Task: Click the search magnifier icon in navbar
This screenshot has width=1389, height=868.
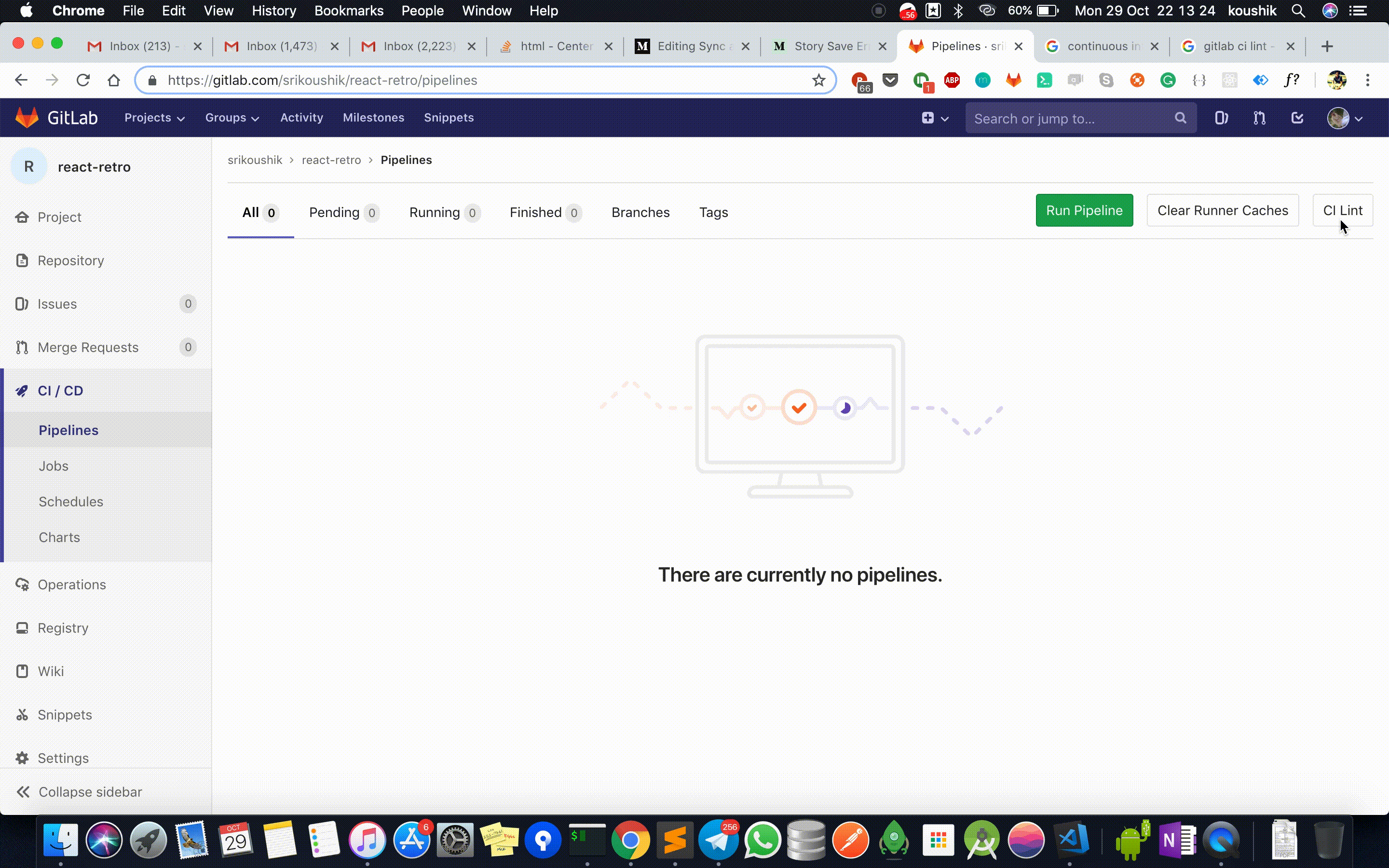Action: coord(1180,118)
